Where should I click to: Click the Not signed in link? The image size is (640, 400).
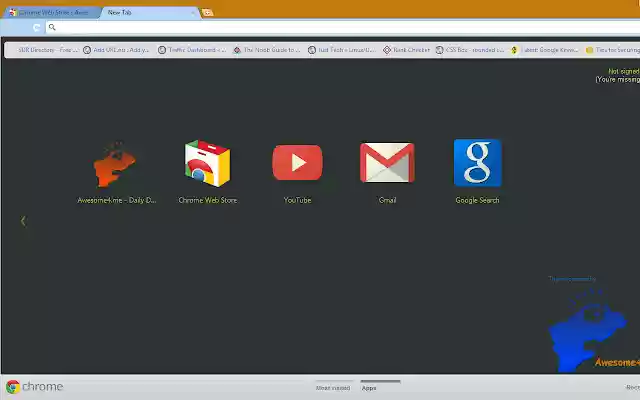tap(624, 71)
